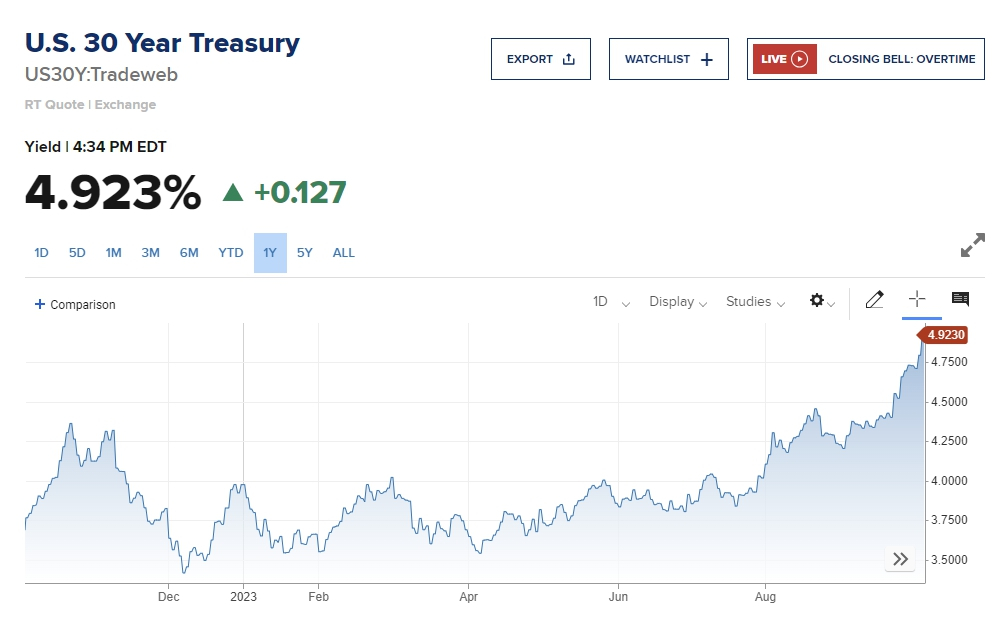Open the 1D interval dropdown

611,301
